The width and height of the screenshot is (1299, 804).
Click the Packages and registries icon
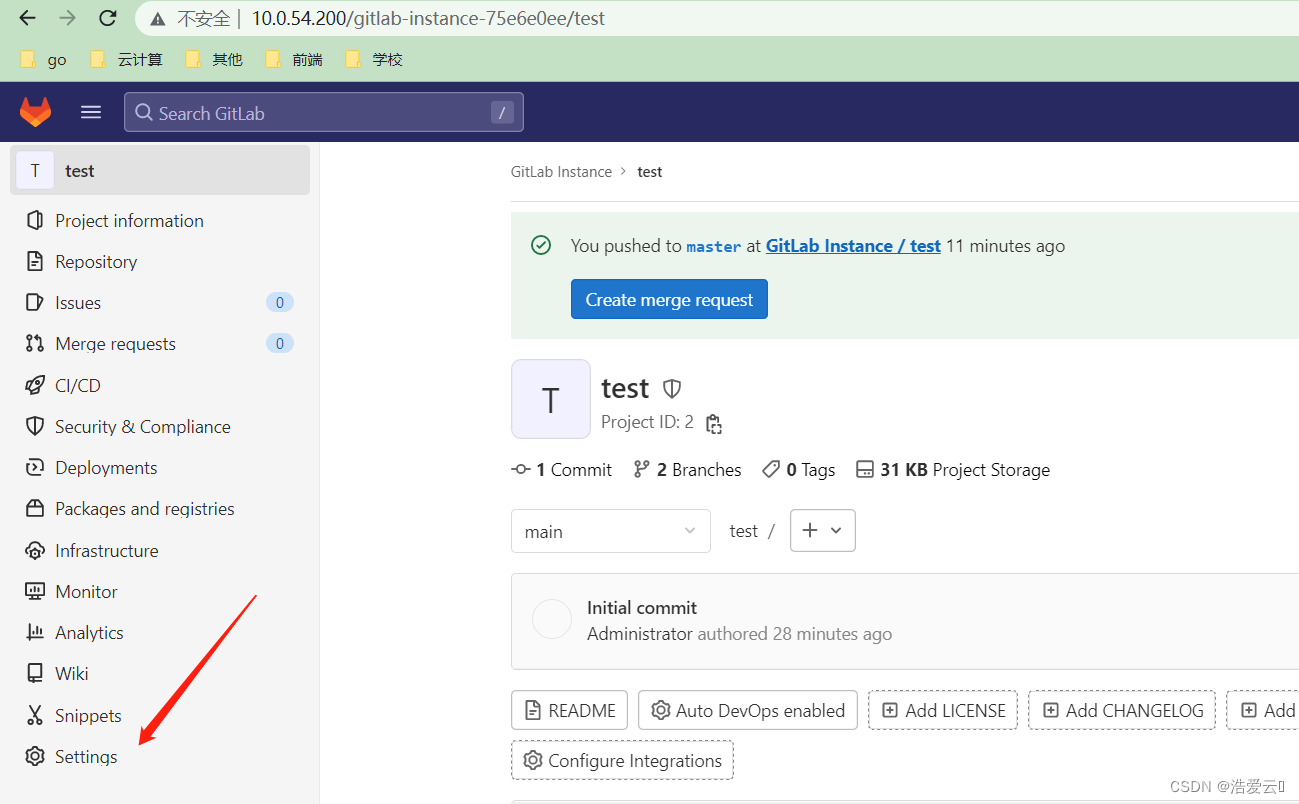click(35, 508)
